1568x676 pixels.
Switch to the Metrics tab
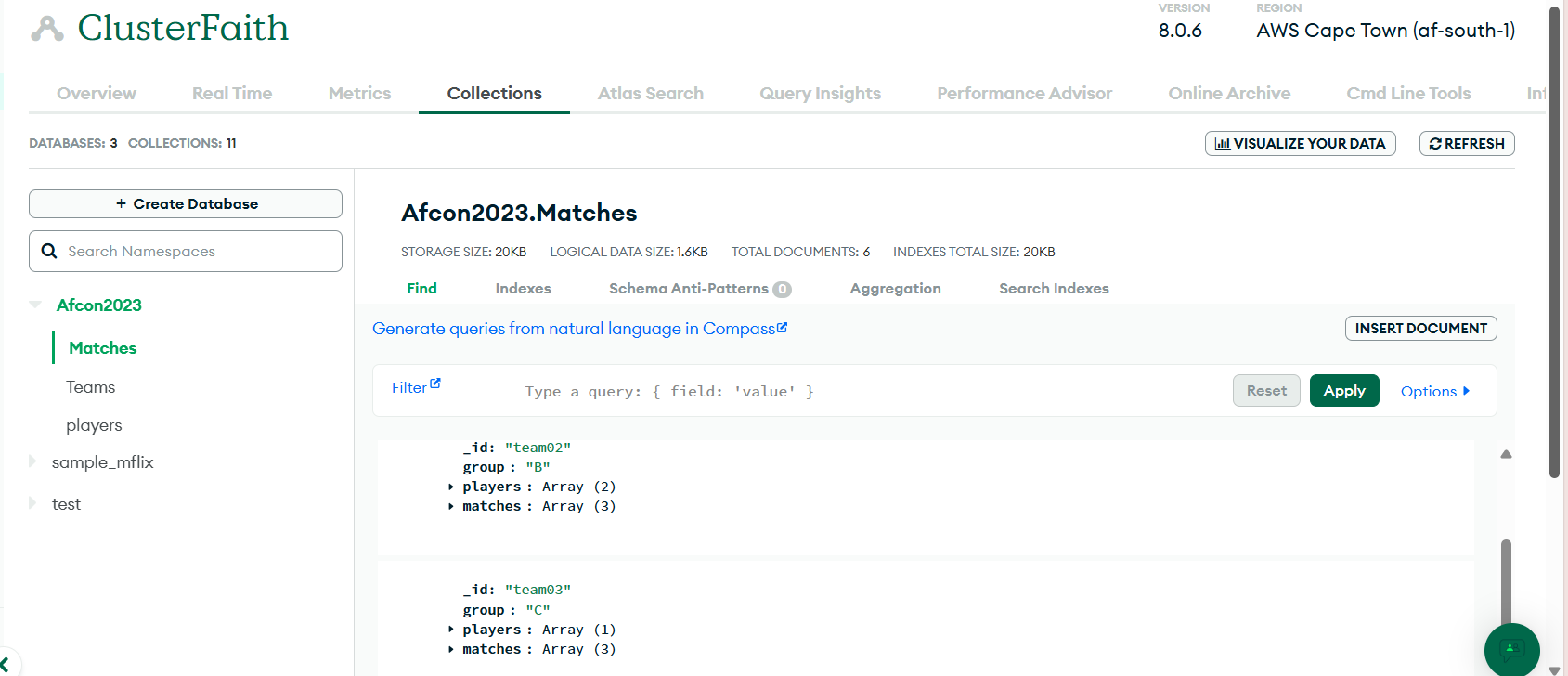[x=359, y=94]
